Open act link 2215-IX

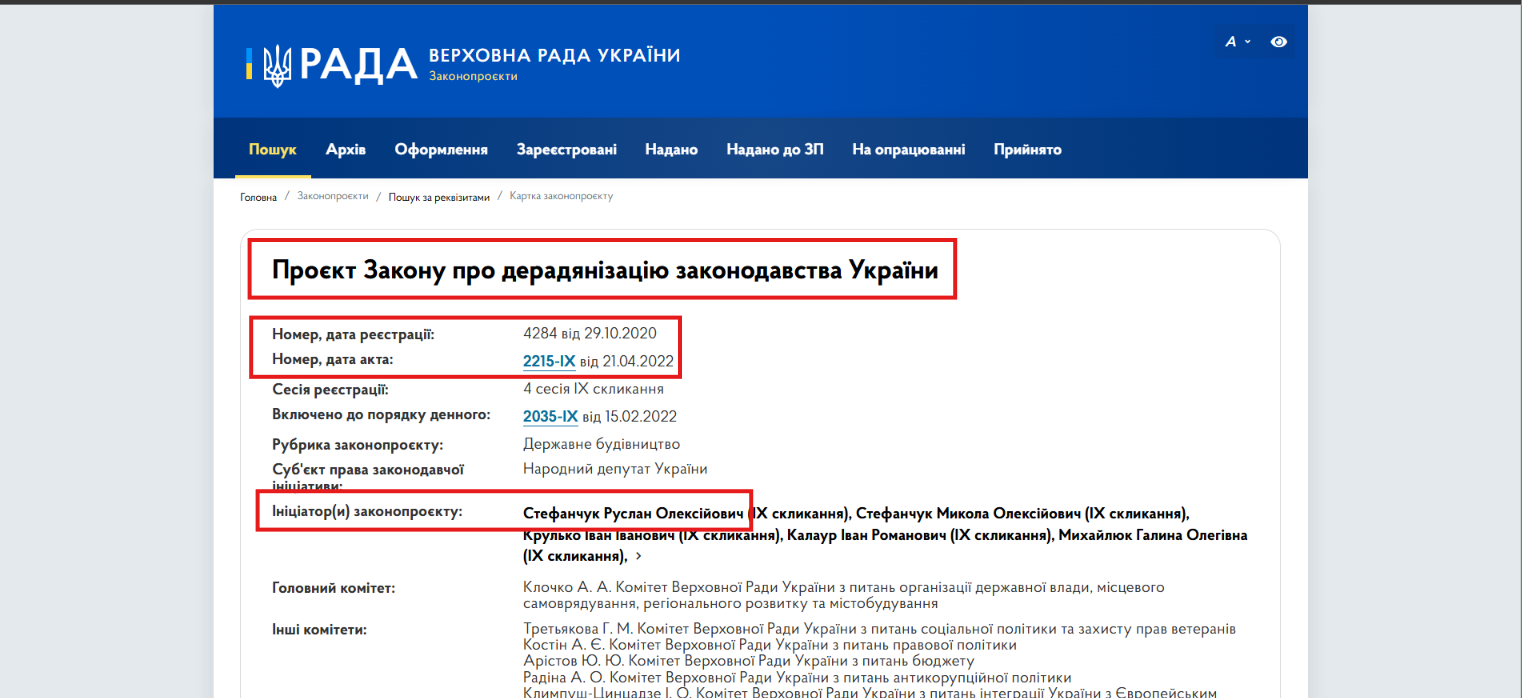(x=549, y=361)
